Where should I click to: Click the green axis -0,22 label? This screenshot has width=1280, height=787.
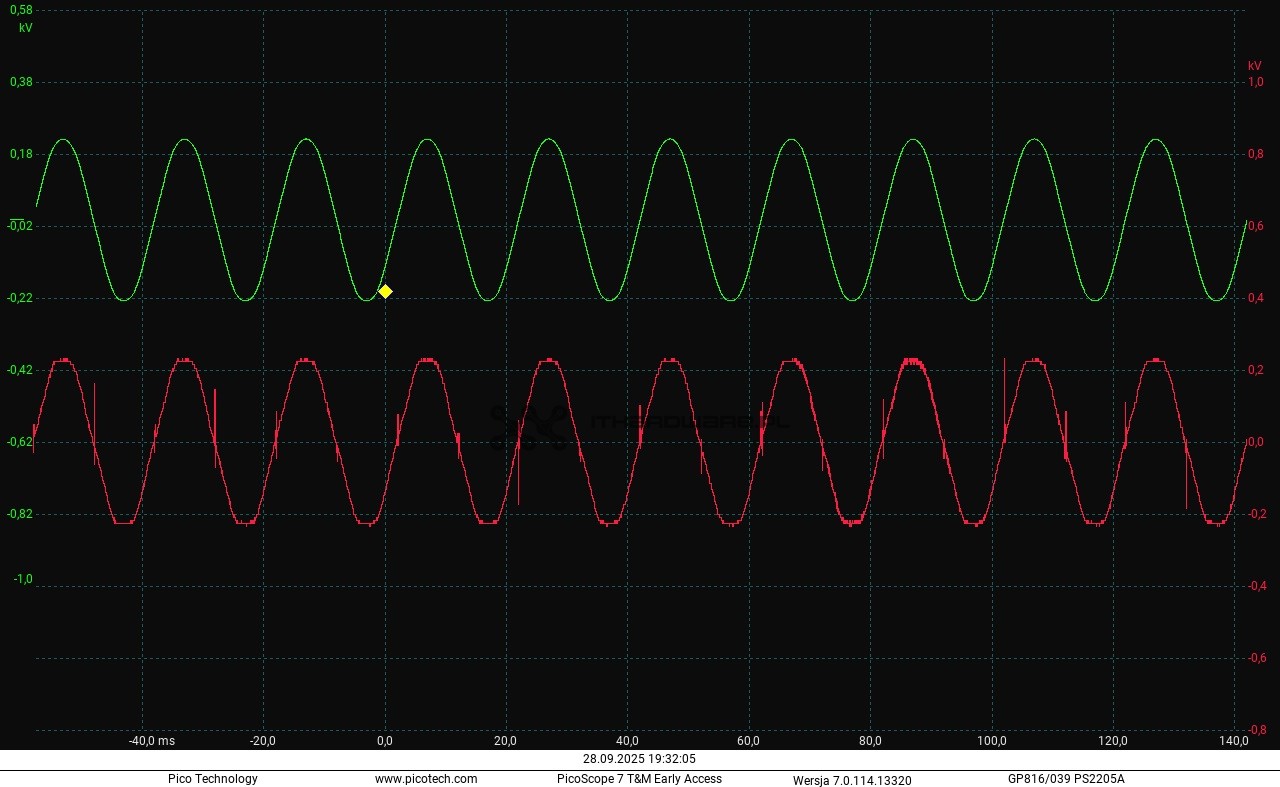pyautogui.click(x=20, y=298)
